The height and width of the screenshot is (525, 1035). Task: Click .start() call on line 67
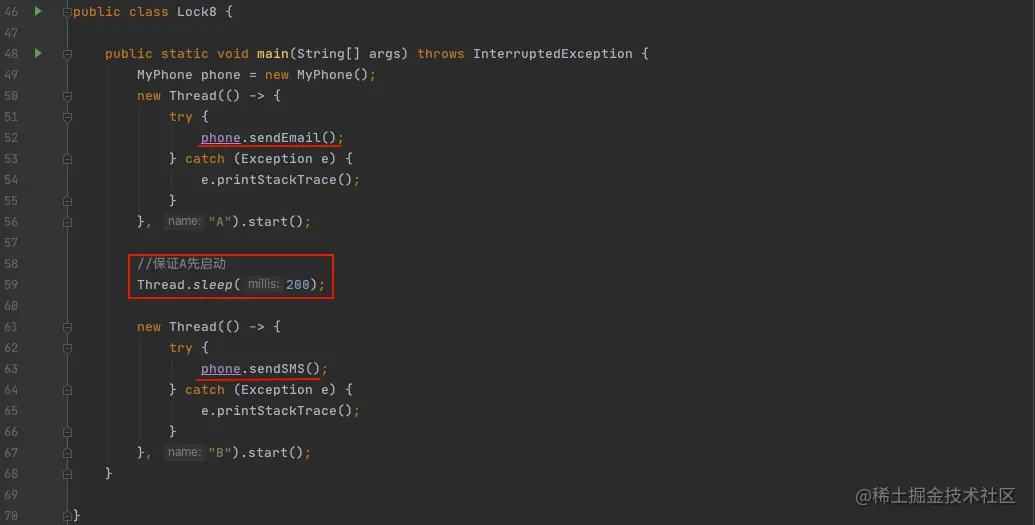click(275, 453)
